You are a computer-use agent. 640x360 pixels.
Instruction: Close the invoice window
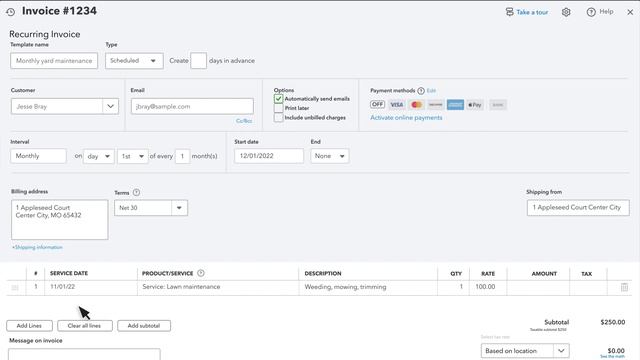pos(630,12)
